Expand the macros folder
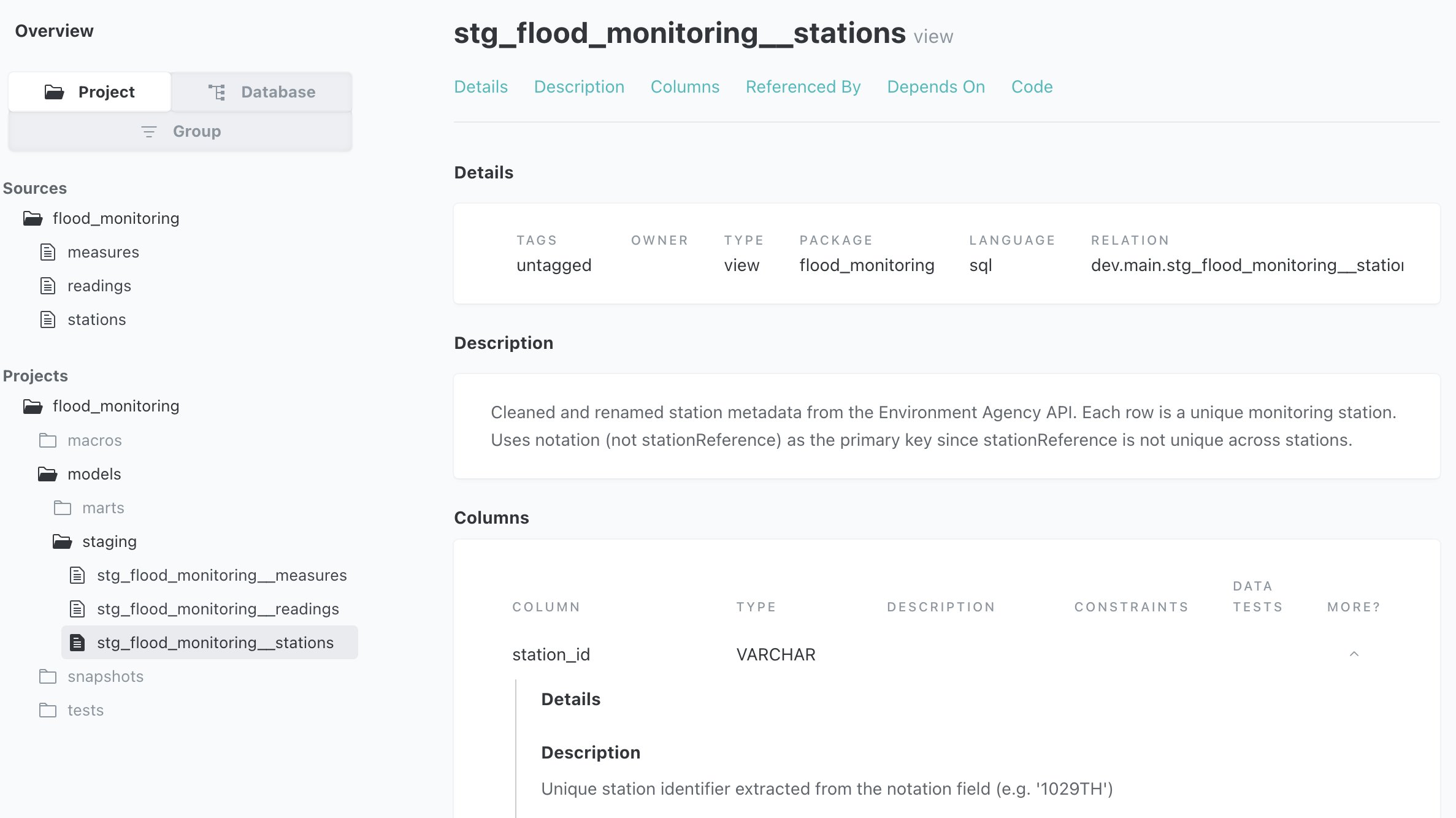1456x818 pixels. 94,440
